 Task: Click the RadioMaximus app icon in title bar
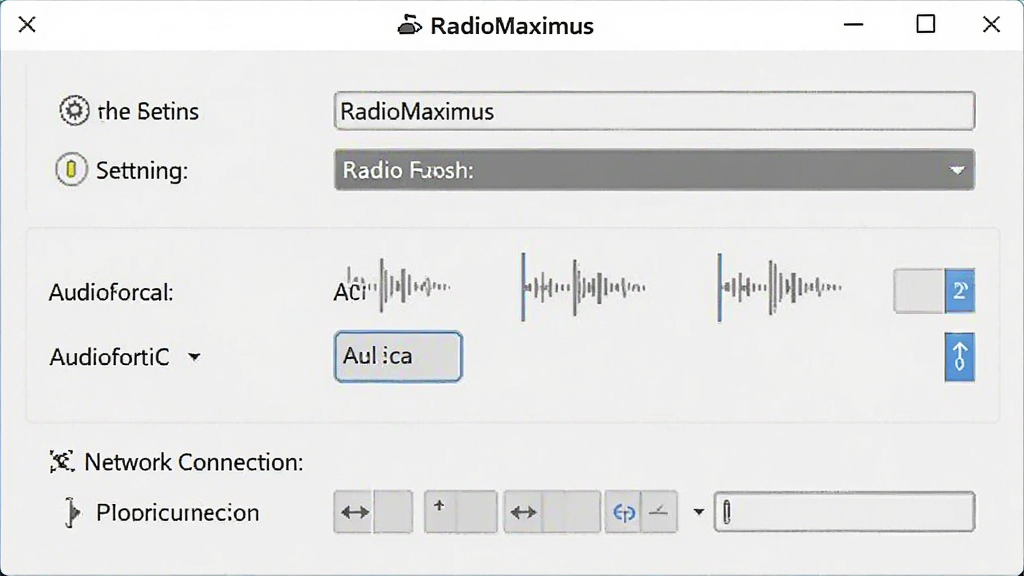[409, 25]
